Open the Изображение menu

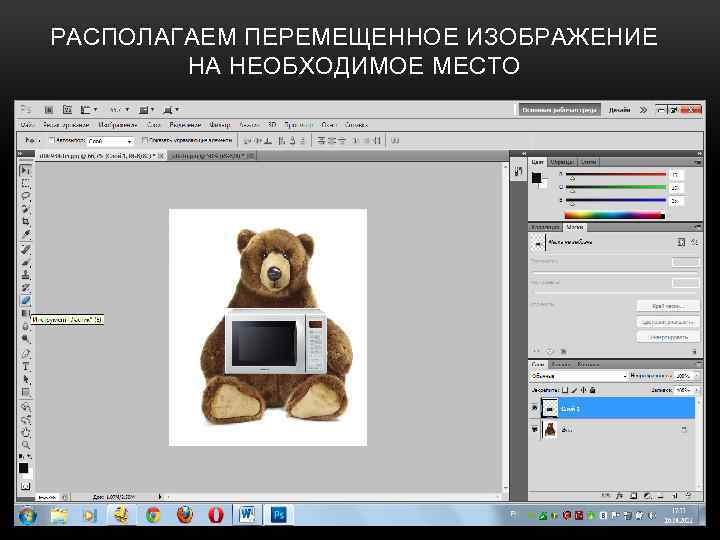point(118,124)
